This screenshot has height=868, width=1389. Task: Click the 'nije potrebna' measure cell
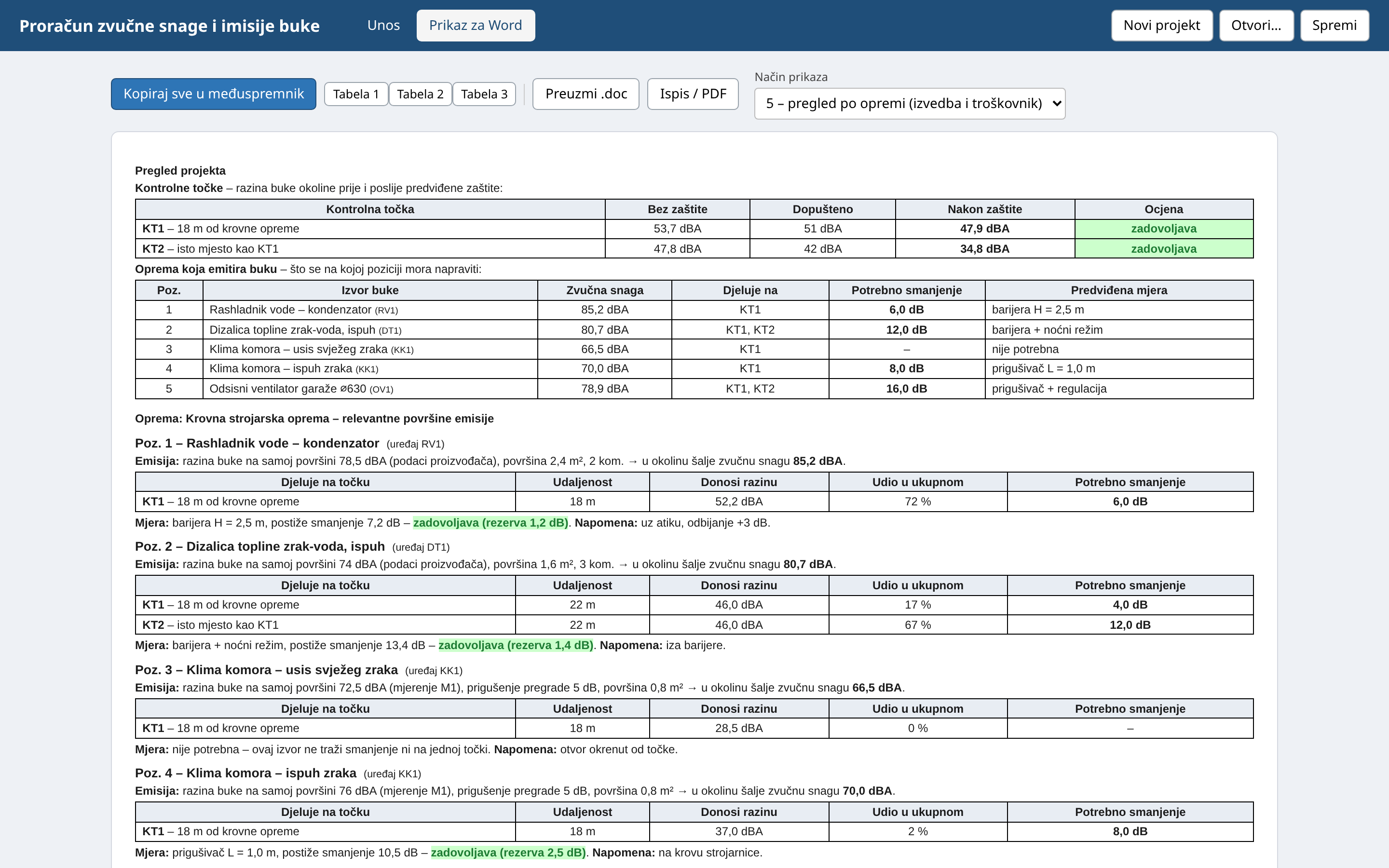coord(1118,349)
